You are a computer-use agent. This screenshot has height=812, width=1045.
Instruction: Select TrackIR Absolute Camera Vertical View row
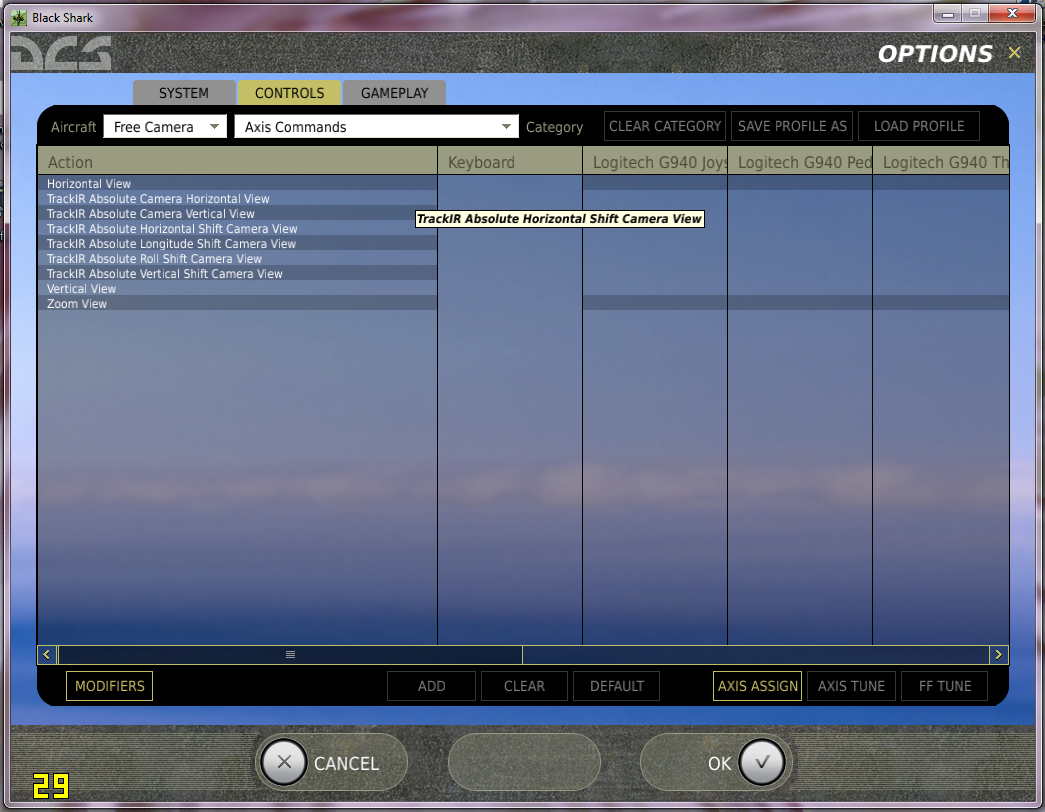[237, 213]
